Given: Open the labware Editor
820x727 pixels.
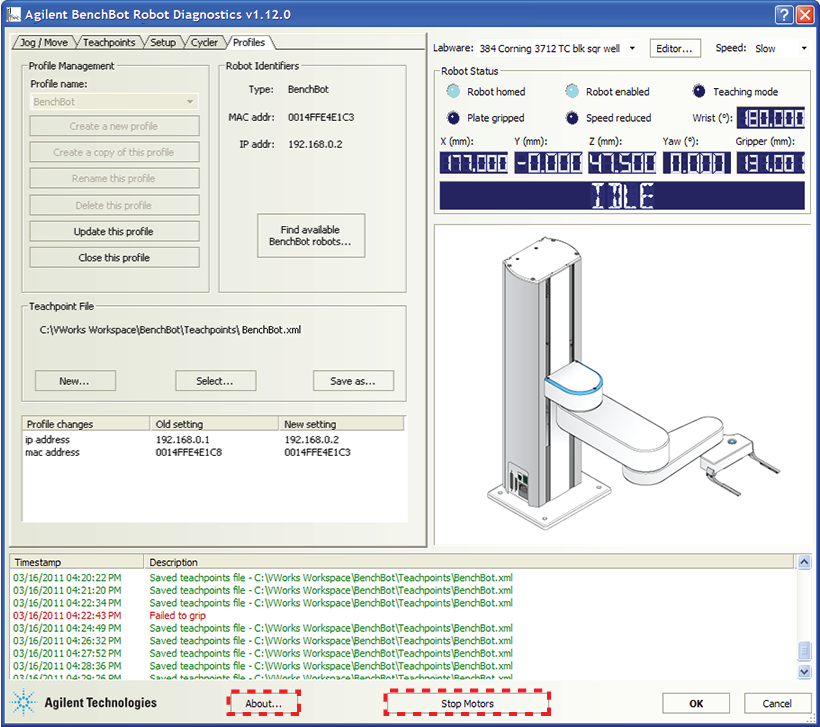Looking at the screenshot, I should 675,48.
